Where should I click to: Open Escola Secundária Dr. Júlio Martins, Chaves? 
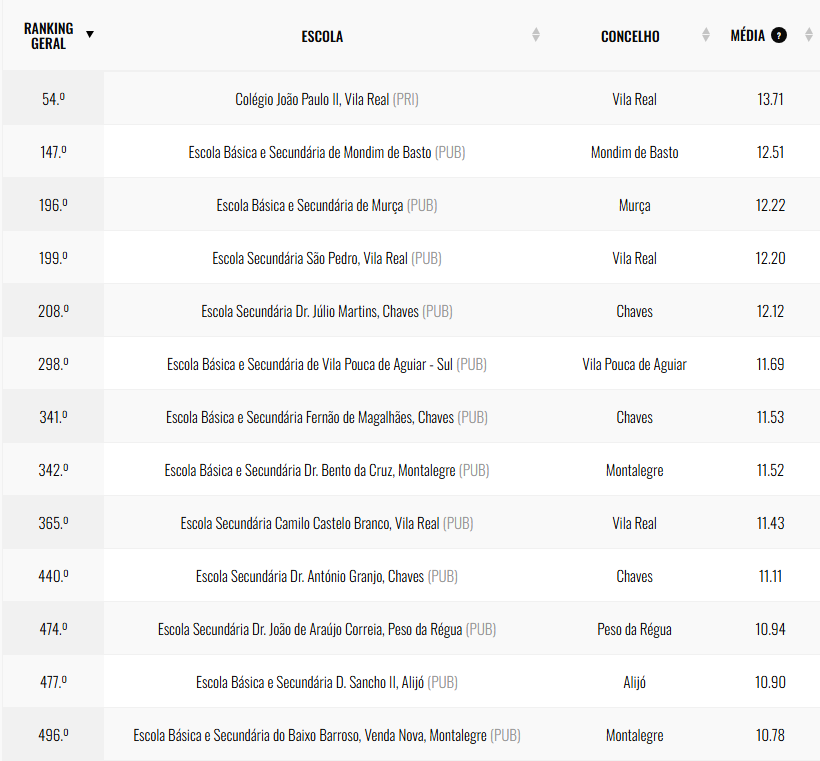coord(311,312)
